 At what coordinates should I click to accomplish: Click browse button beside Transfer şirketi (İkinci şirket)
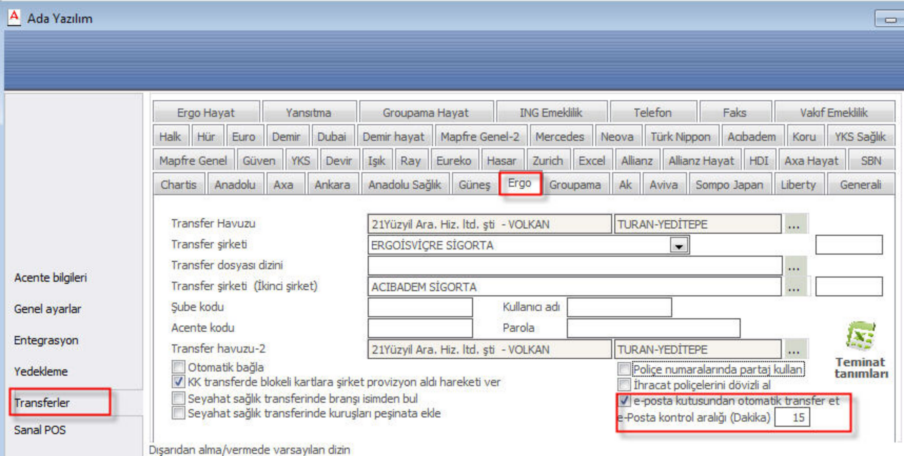794,287
